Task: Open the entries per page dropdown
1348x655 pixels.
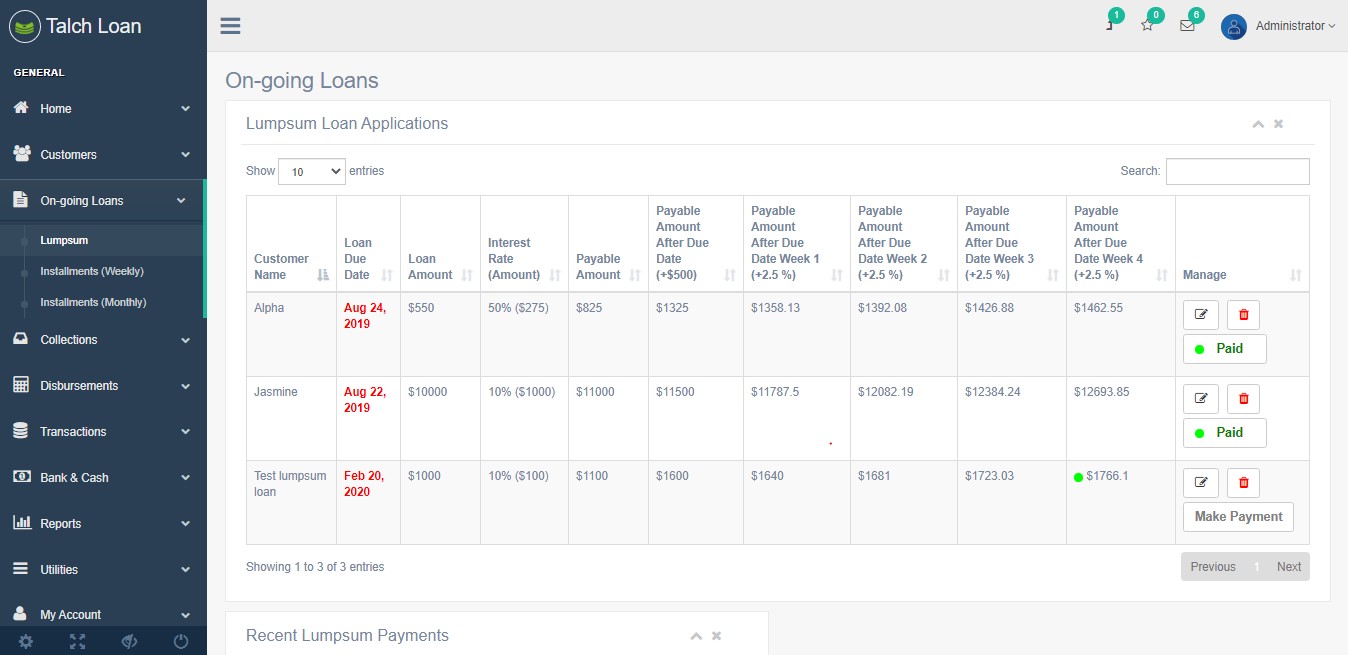Action: 312,171
